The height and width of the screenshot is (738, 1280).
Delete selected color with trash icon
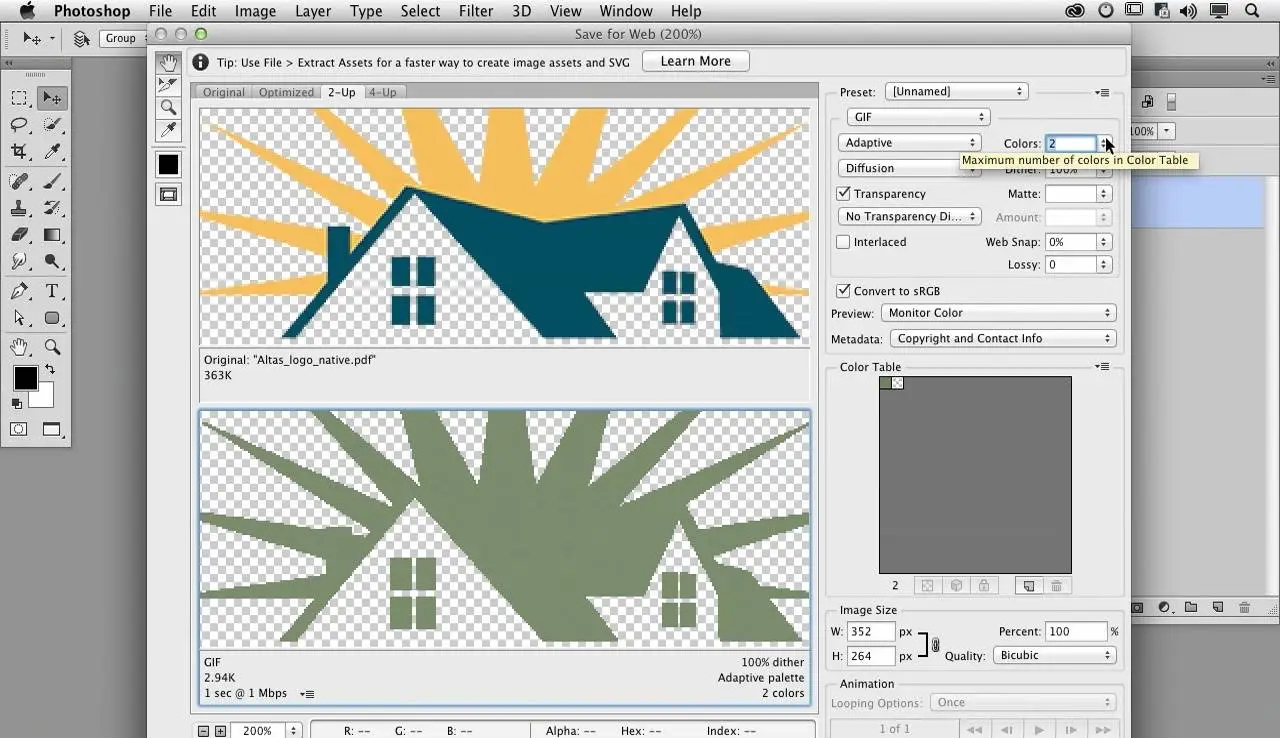1057,586
